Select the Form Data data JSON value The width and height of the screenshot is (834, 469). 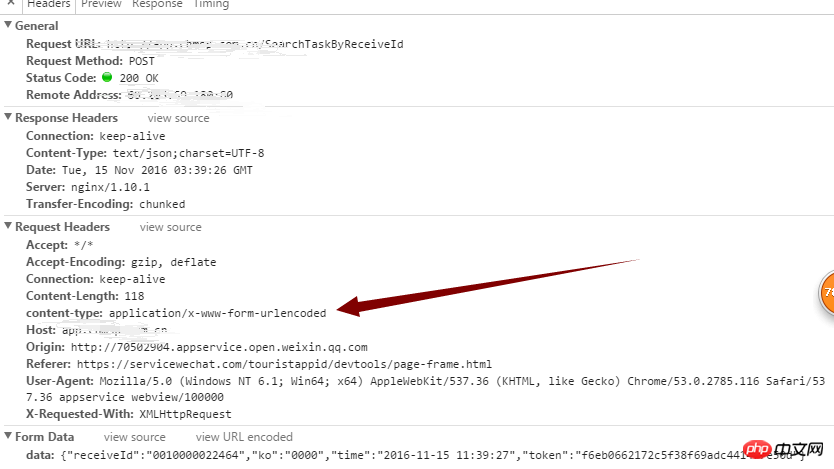point(432,455)
